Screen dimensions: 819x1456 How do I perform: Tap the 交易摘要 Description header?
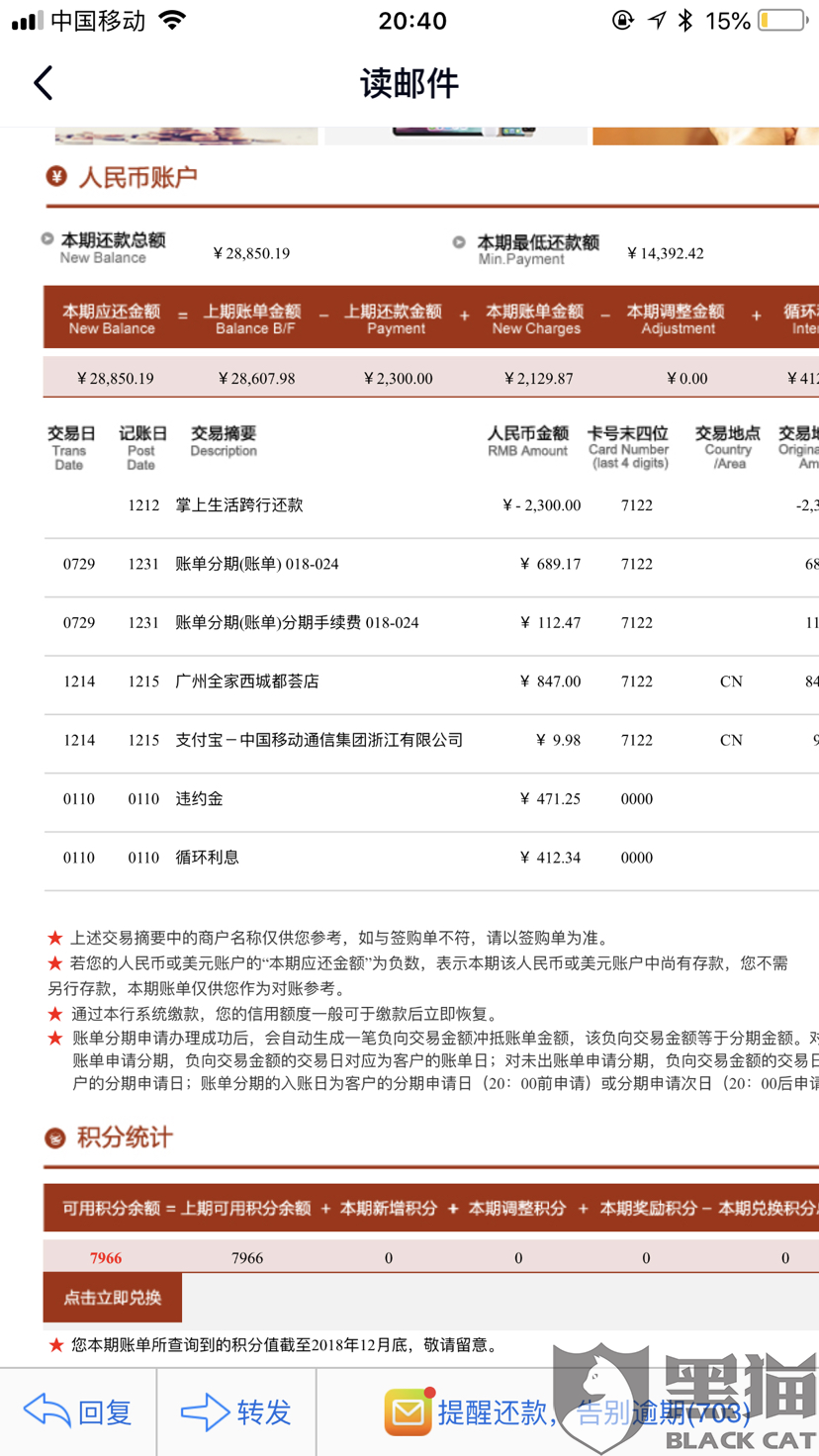224,441
